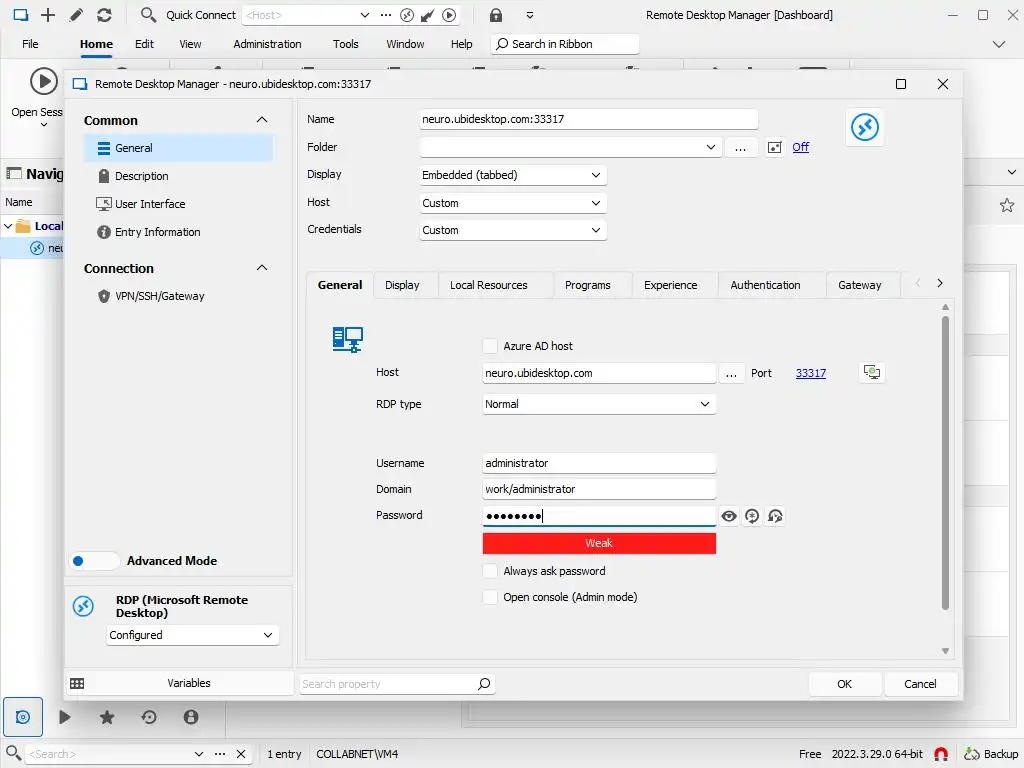Open the Host Custom dropdown
This screenshot has width=1024, height=768.
click(x=513, y=203)
